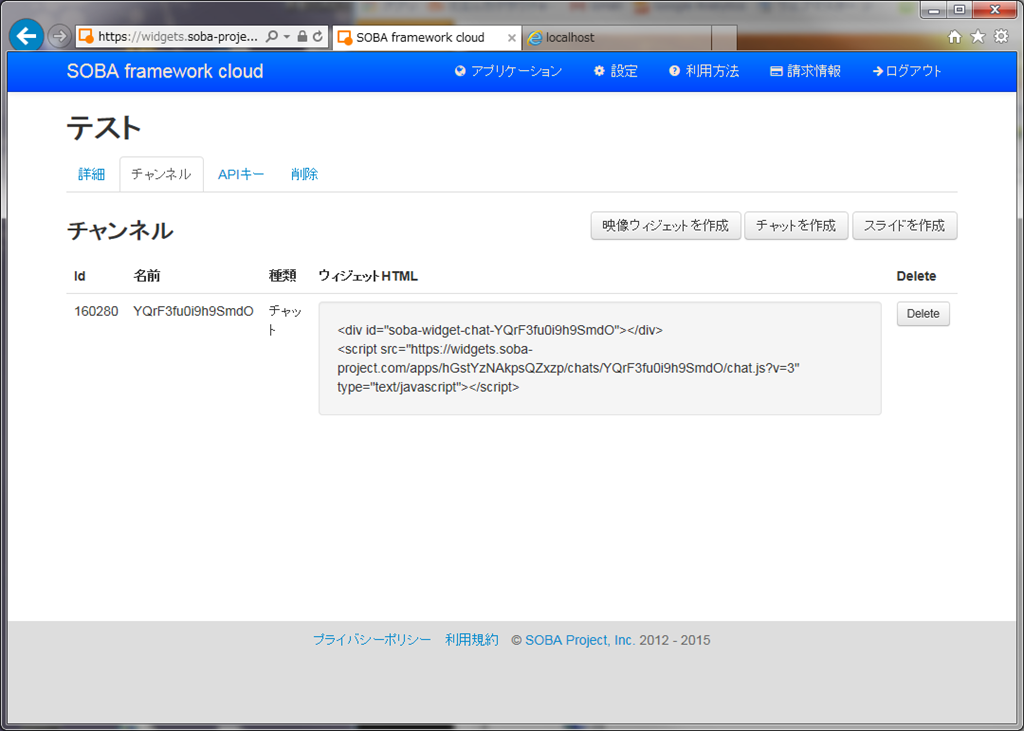Click the ログアウト logout link
Viewport: 1024px width, 731px height.
tap(907, 71)
